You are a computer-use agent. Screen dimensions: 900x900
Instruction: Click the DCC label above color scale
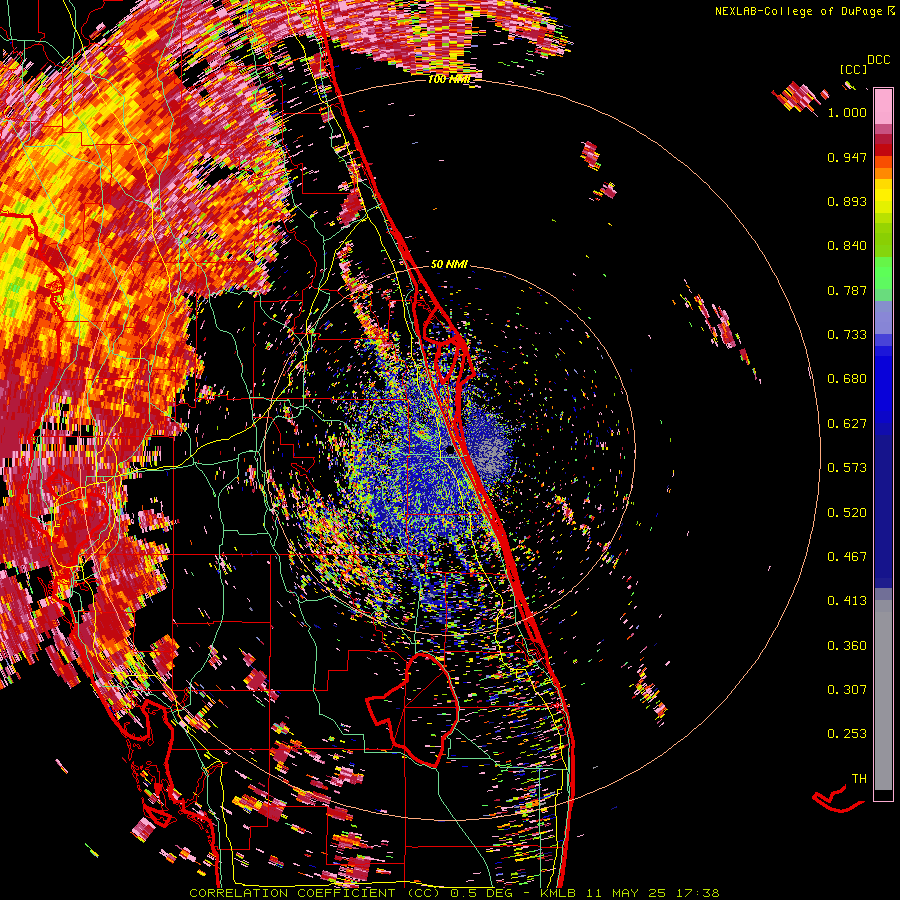[x=878, y=60]
